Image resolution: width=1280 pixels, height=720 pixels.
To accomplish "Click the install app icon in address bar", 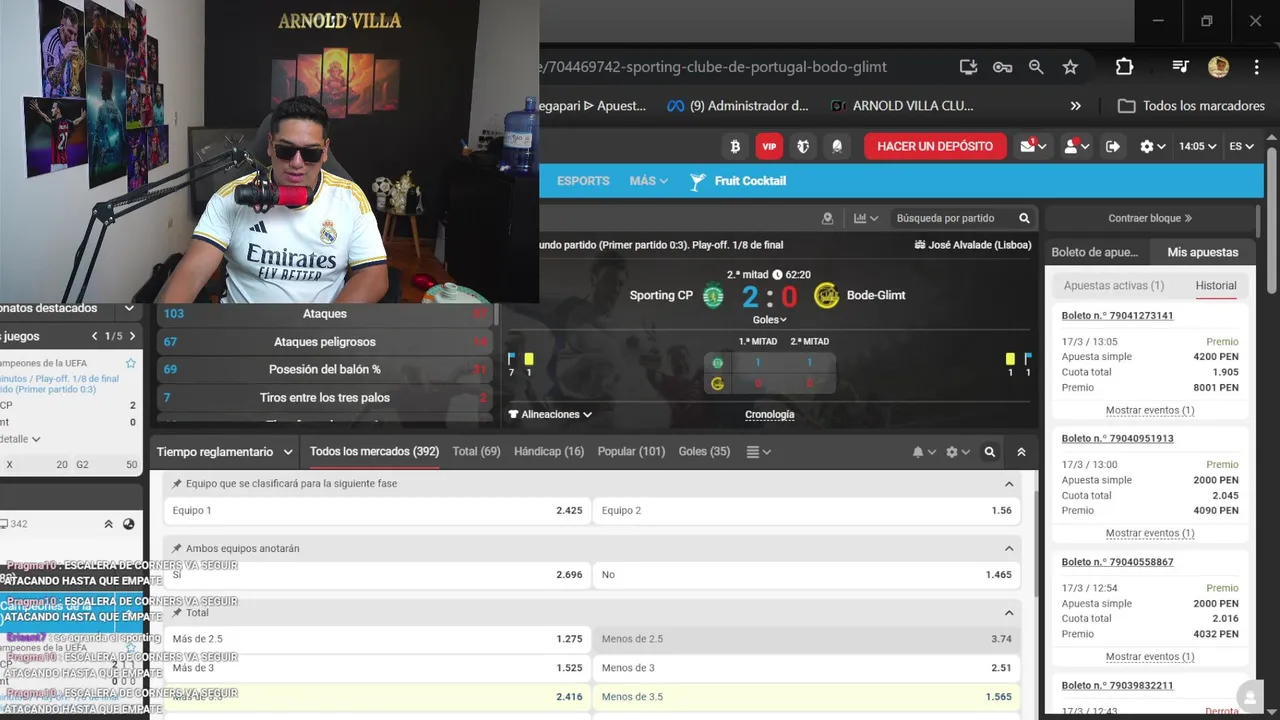I will point(968,67).
